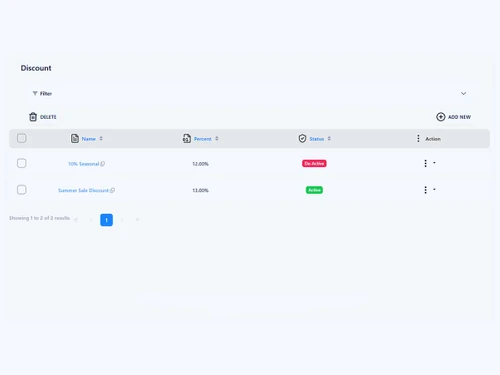Click the shield icon beside Status header
500x375 pixels.
coord(302,138)
